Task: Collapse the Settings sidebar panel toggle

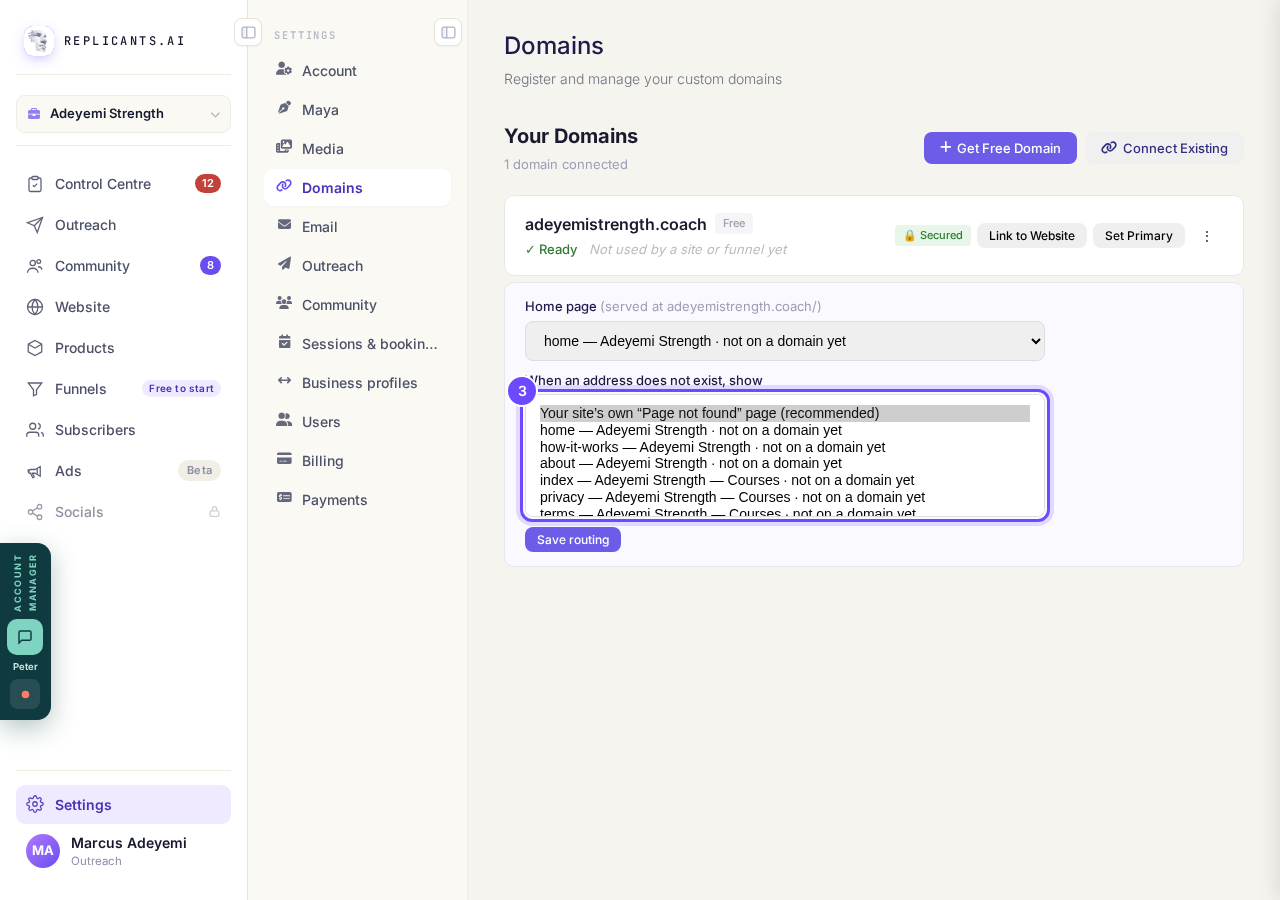Action: coord(448,32)
